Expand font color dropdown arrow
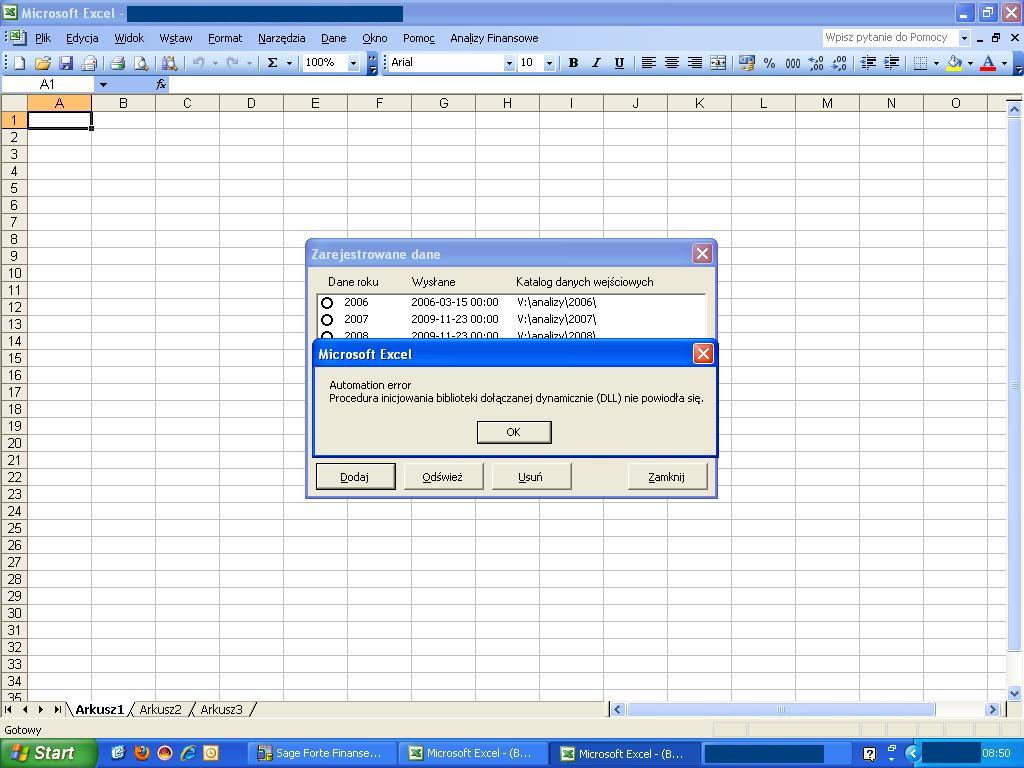 [1004, 63]
